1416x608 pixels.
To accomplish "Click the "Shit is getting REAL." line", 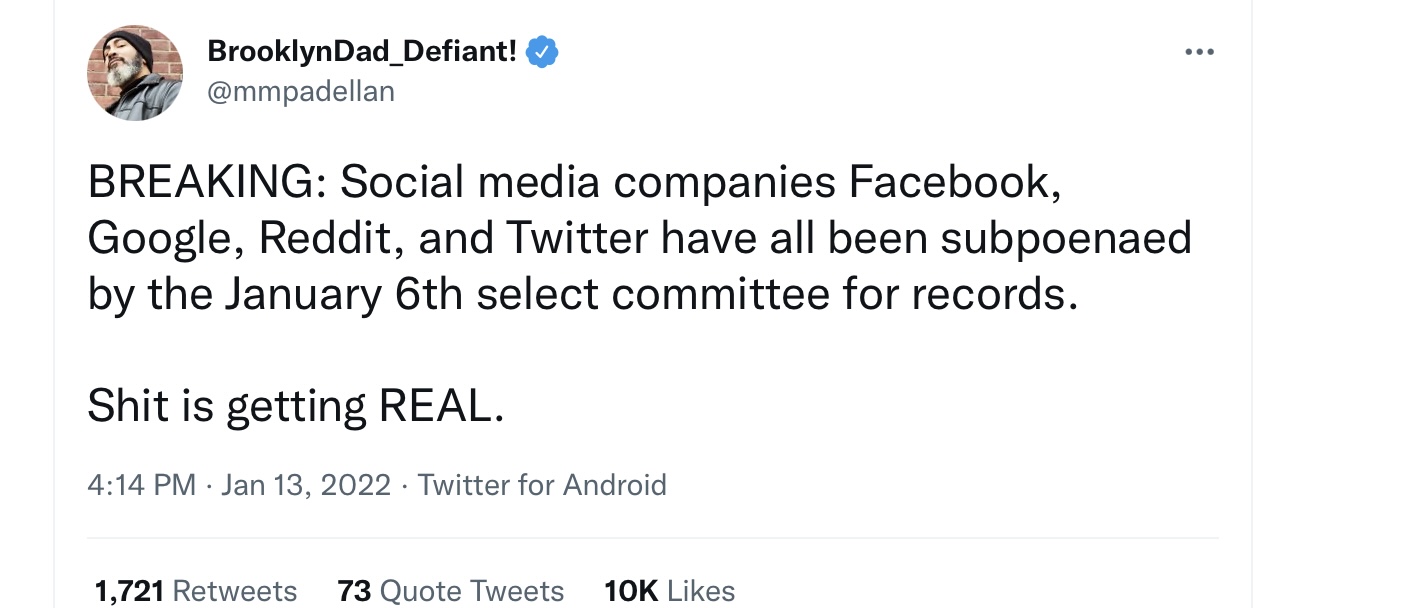I will (x=296, y=407).
